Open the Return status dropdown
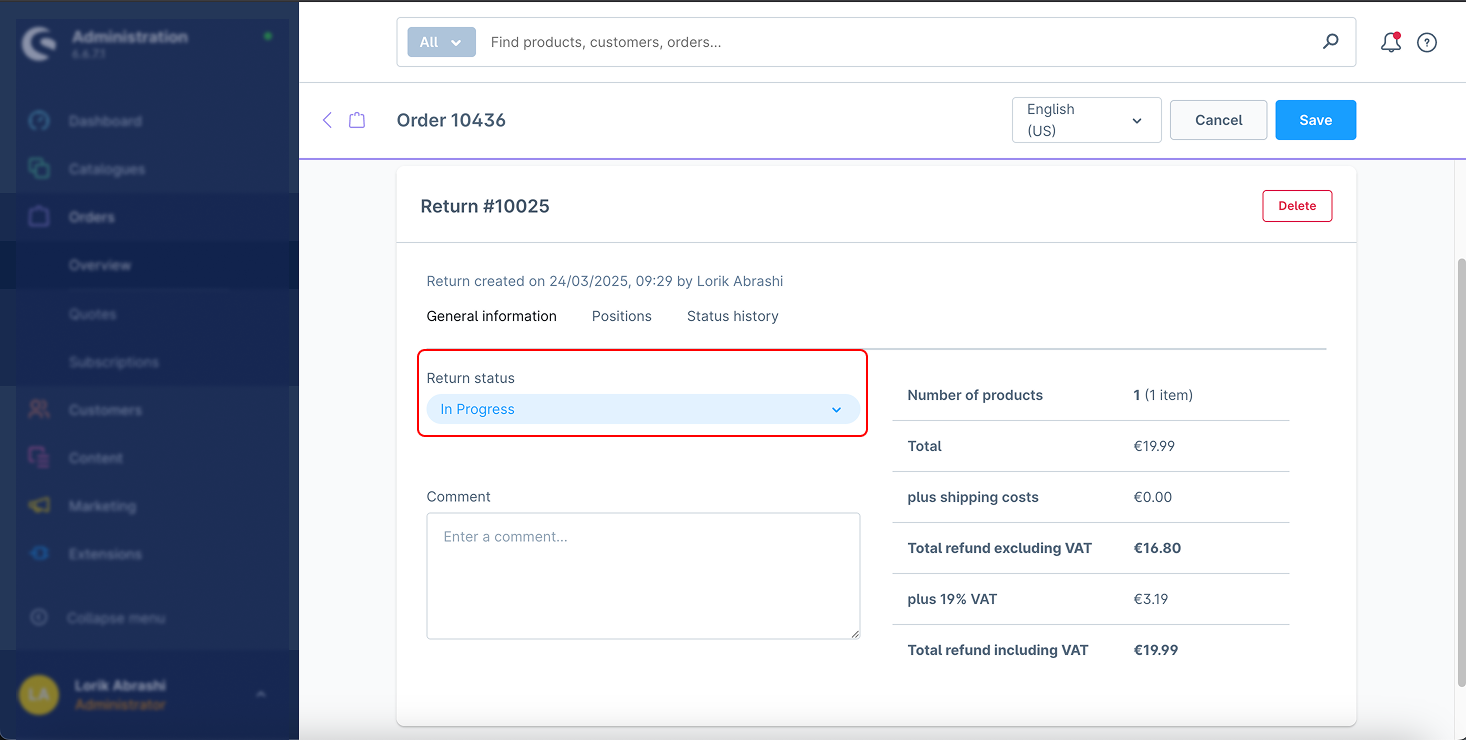1466x740 pixels. click(x=642, y=409)
